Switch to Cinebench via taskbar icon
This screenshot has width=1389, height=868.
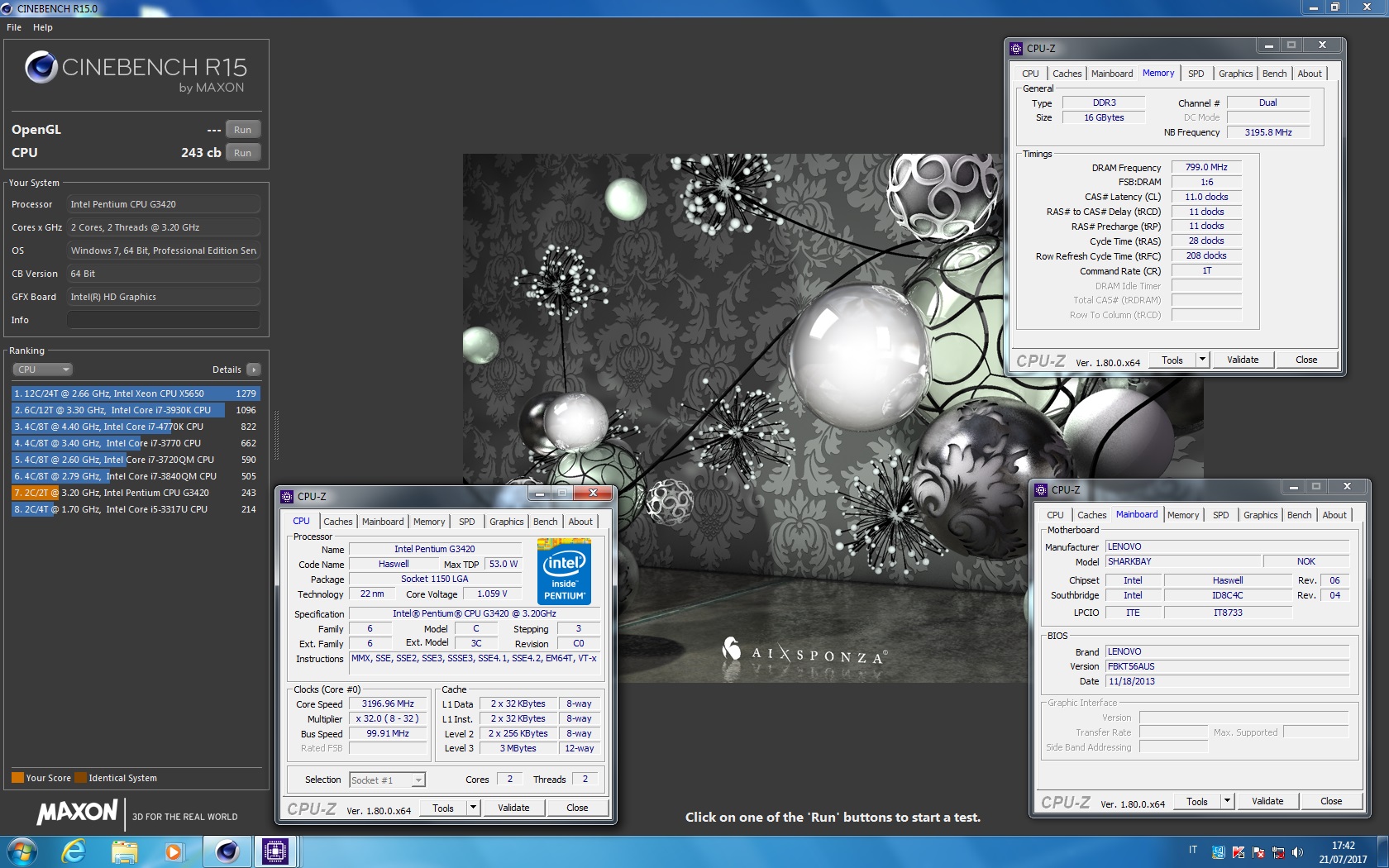(x=227, y=851)
